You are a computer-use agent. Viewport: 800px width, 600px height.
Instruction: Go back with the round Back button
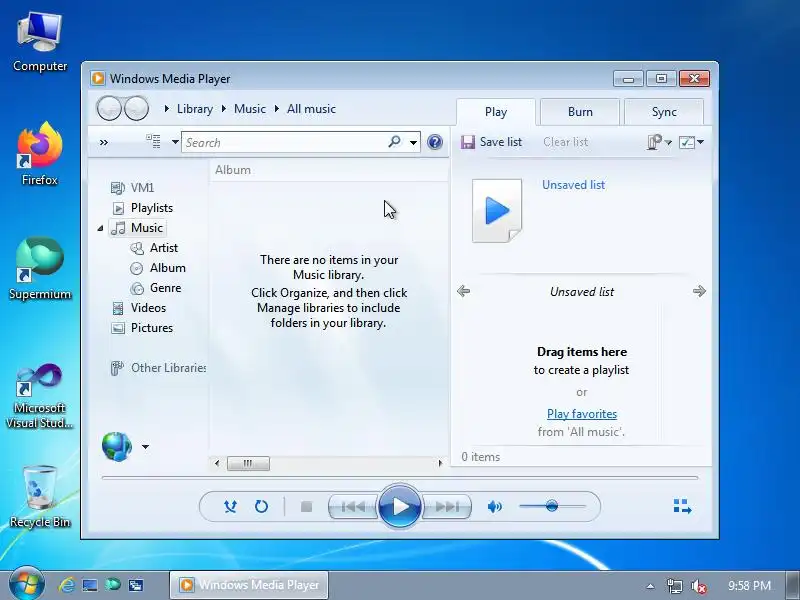pos(109,108)
